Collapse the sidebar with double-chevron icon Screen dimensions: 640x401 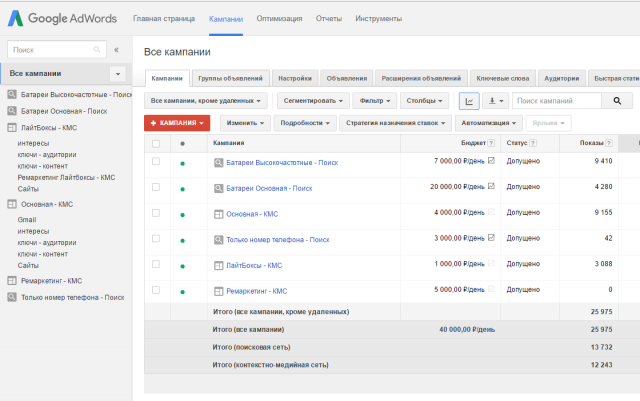point(116,50)
